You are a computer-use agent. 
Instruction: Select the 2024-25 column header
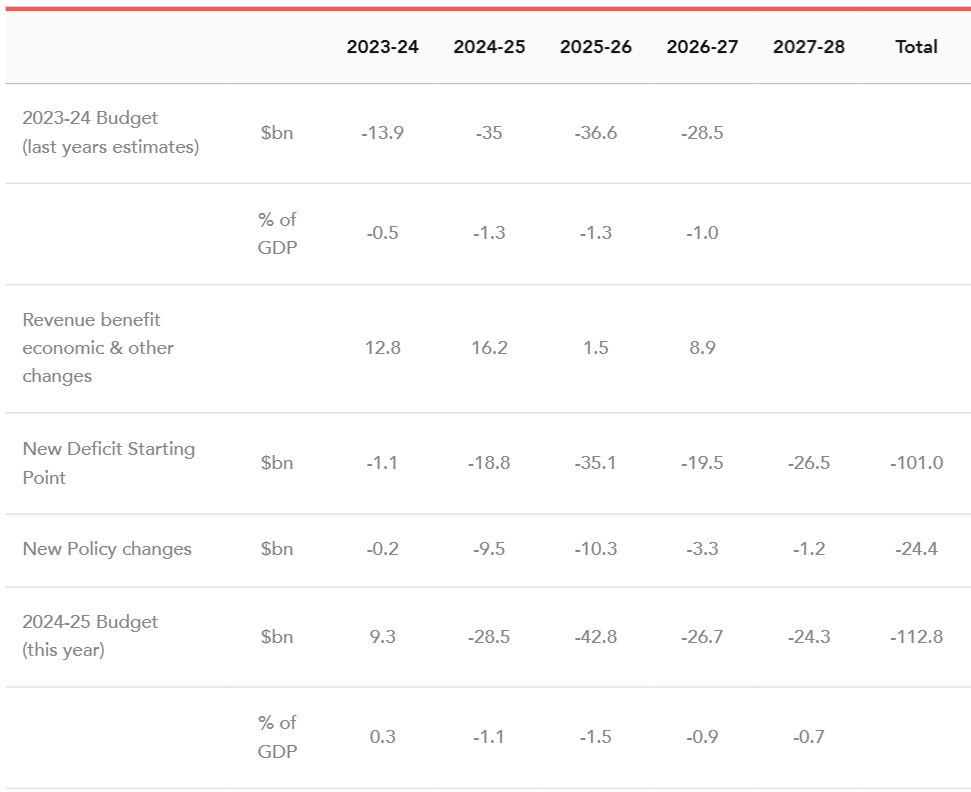click(489, 47)
